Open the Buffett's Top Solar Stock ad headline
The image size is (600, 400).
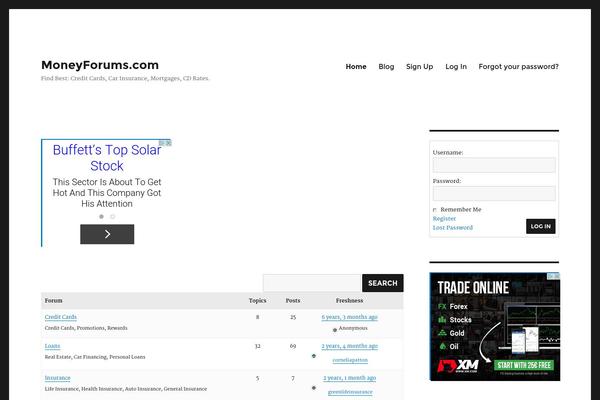[107, 158]
